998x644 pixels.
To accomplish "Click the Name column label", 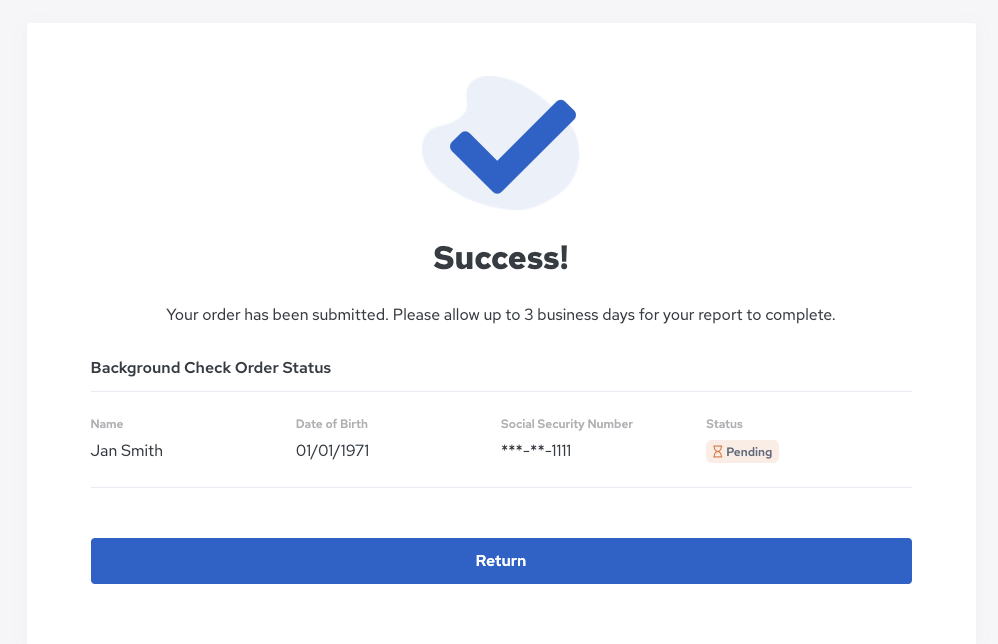I will click(x=107, y=424).
